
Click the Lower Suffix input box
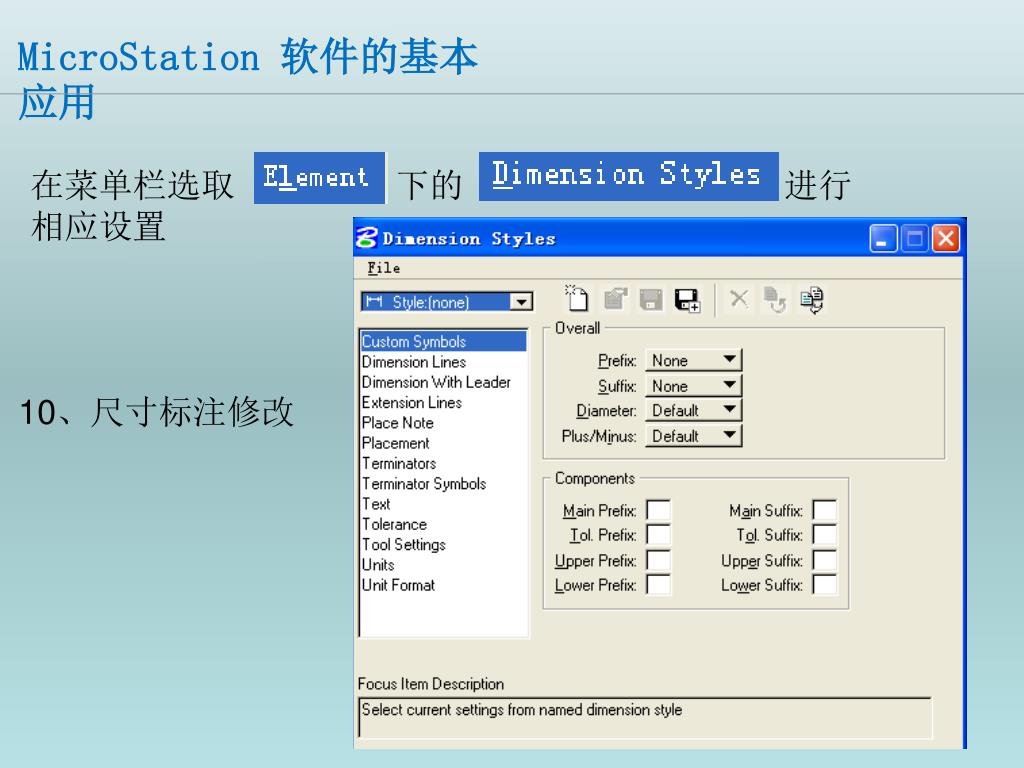[x=825, y=584]
